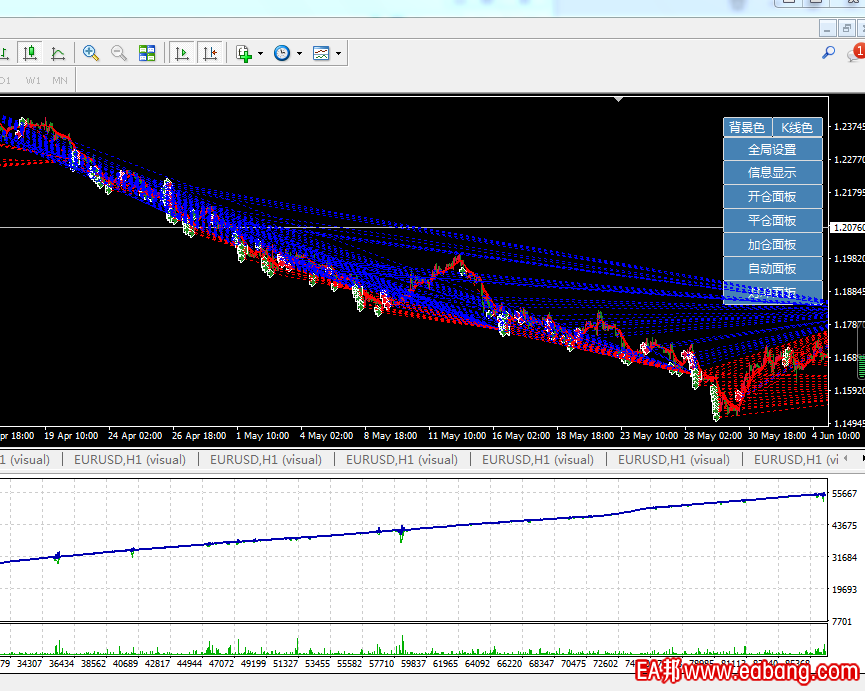Click the 背景色 background color button

click(747, 127)
